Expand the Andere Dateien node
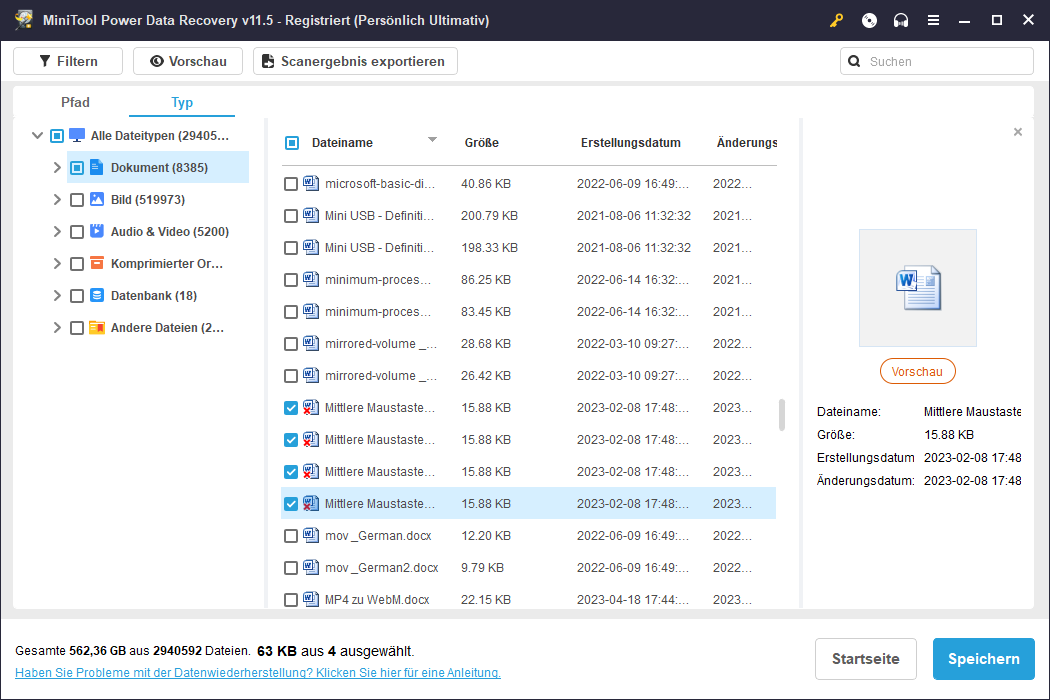Viewport: 1050px width, 700px height. (x=57, y=328)
